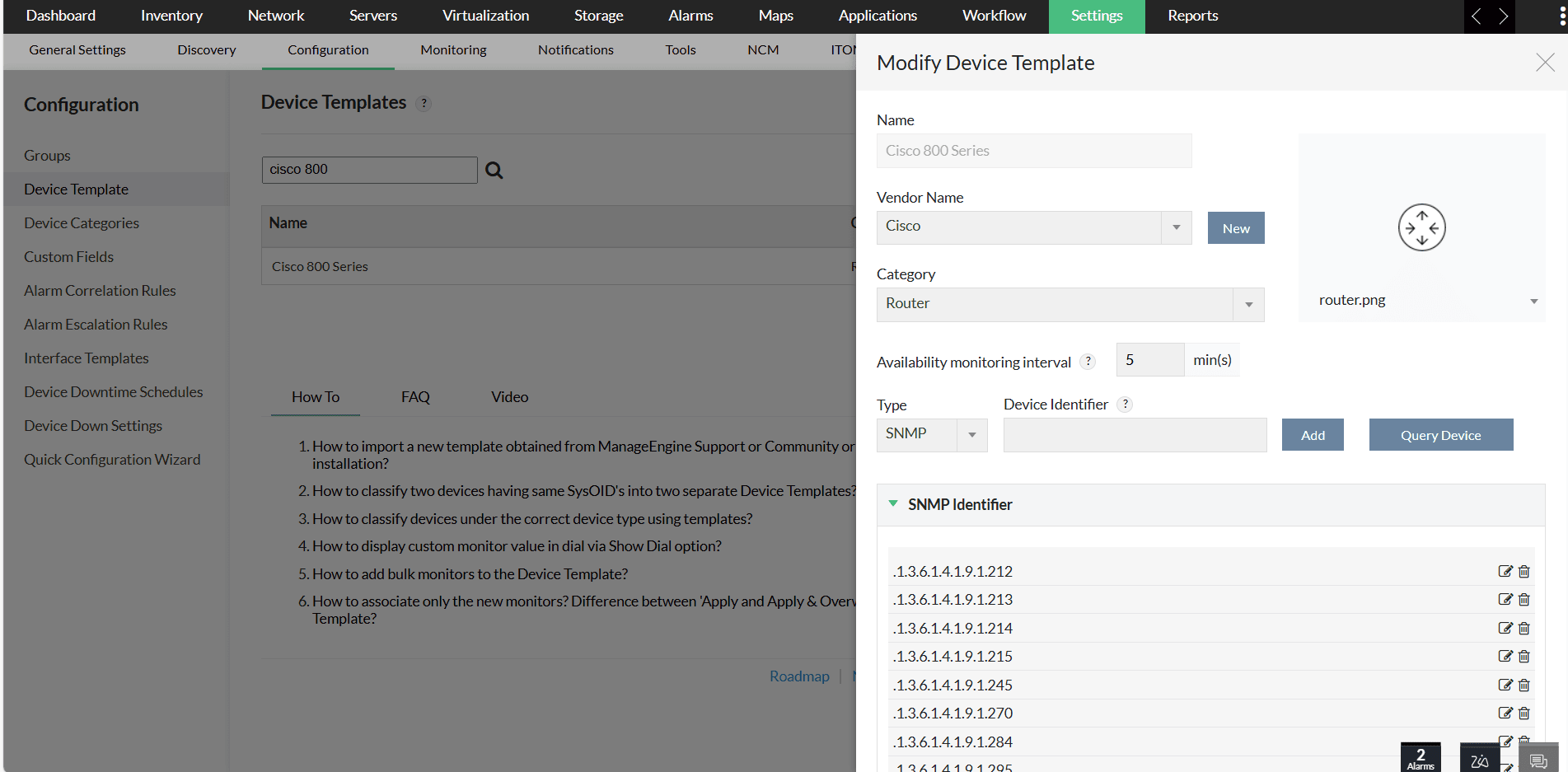
Task: Focus the cisco 800 search box
Action: (x=369, y=170)
